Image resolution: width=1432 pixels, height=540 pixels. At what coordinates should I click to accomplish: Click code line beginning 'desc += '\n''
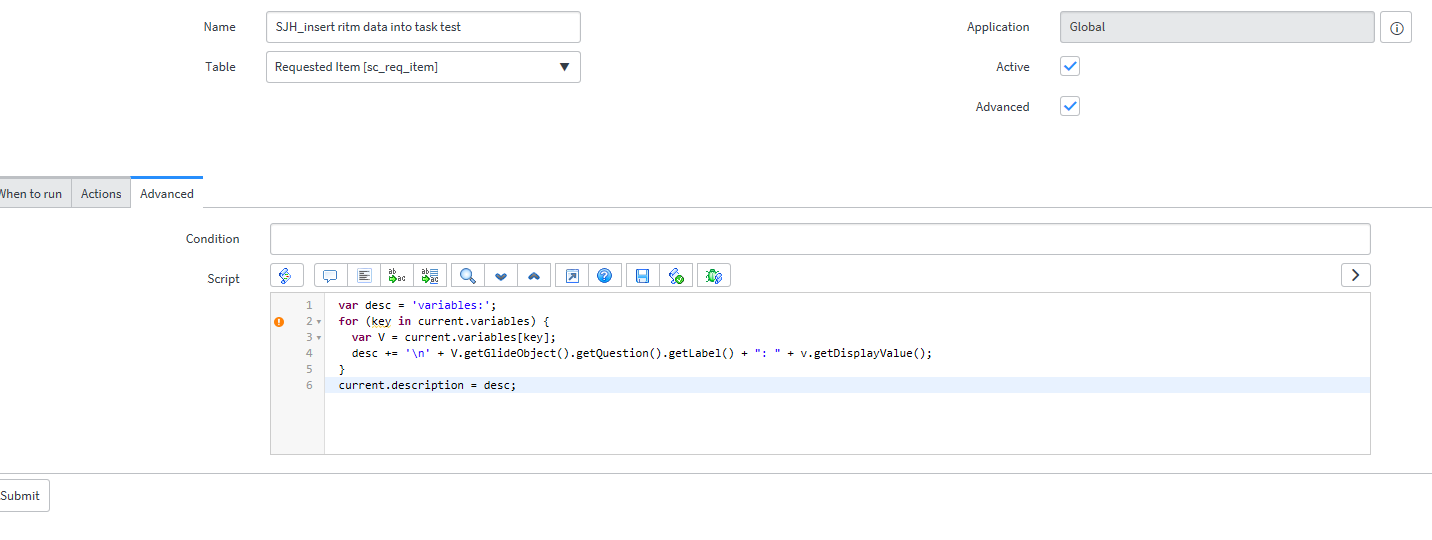pos(641,353)
